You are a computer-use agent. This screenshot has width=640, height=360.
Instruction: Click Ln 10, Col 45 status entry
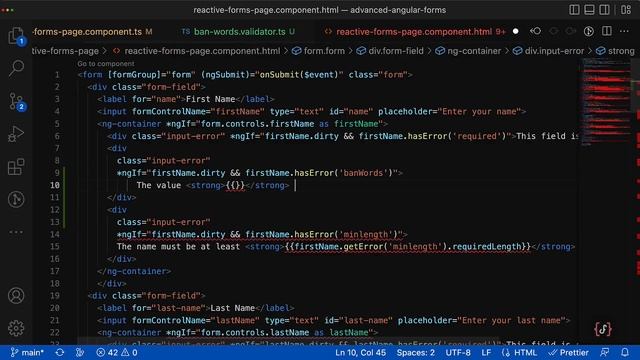[x=360, y=353]
